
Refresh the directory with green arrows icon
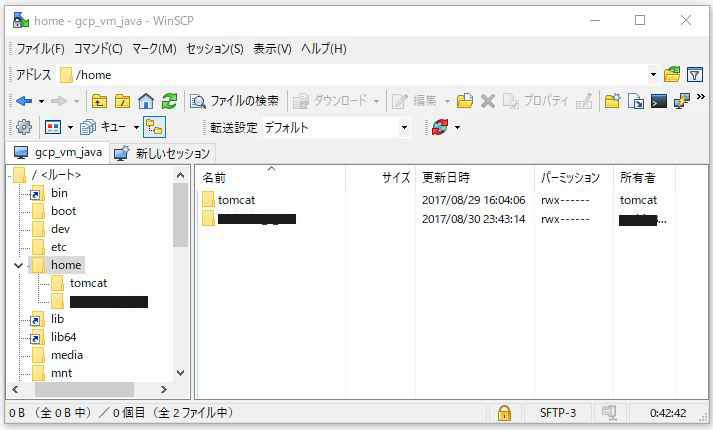pyautogui.click(x=170, y=101)
